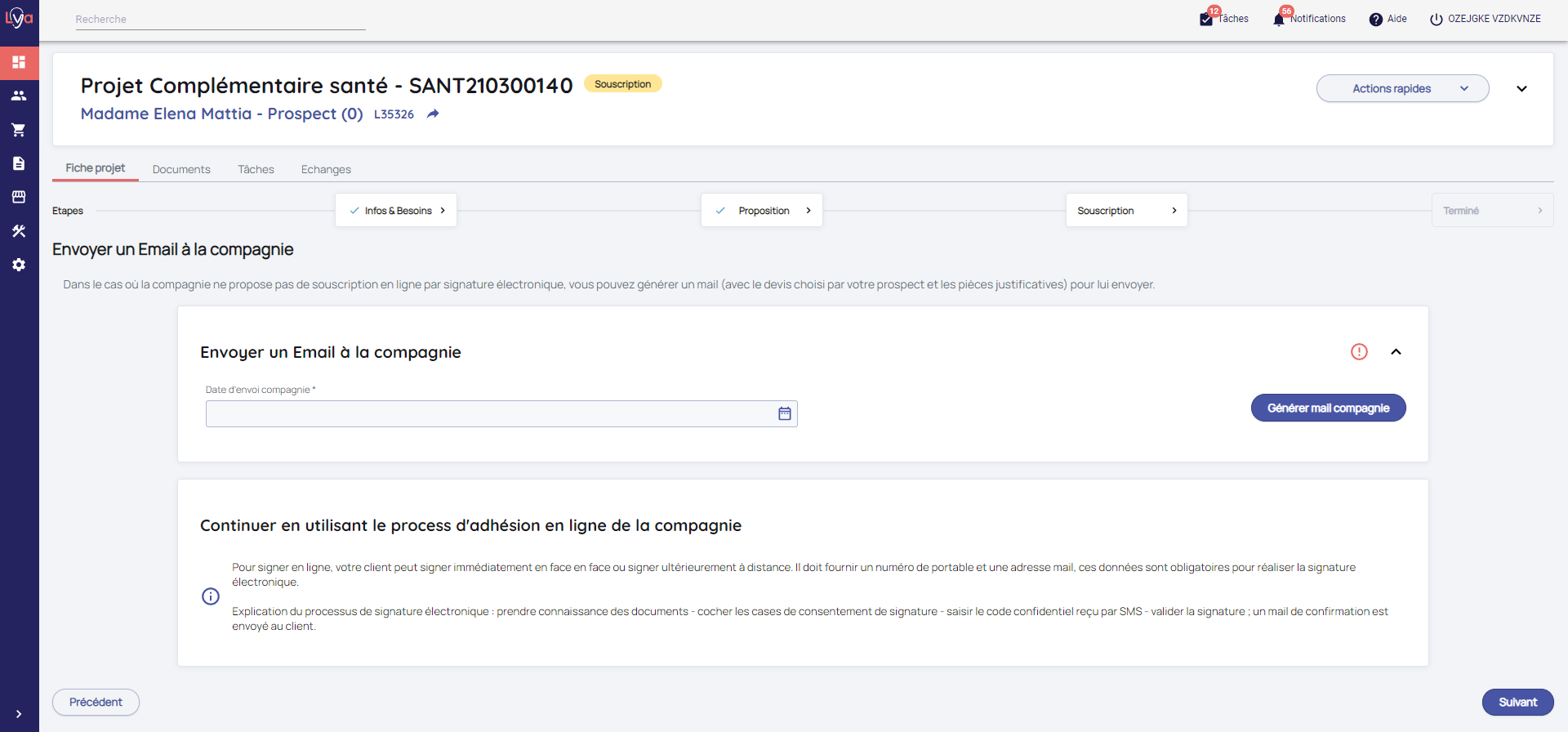Switch to the Echanges tab
1568x732 pixels.
[x=326, y=169]
